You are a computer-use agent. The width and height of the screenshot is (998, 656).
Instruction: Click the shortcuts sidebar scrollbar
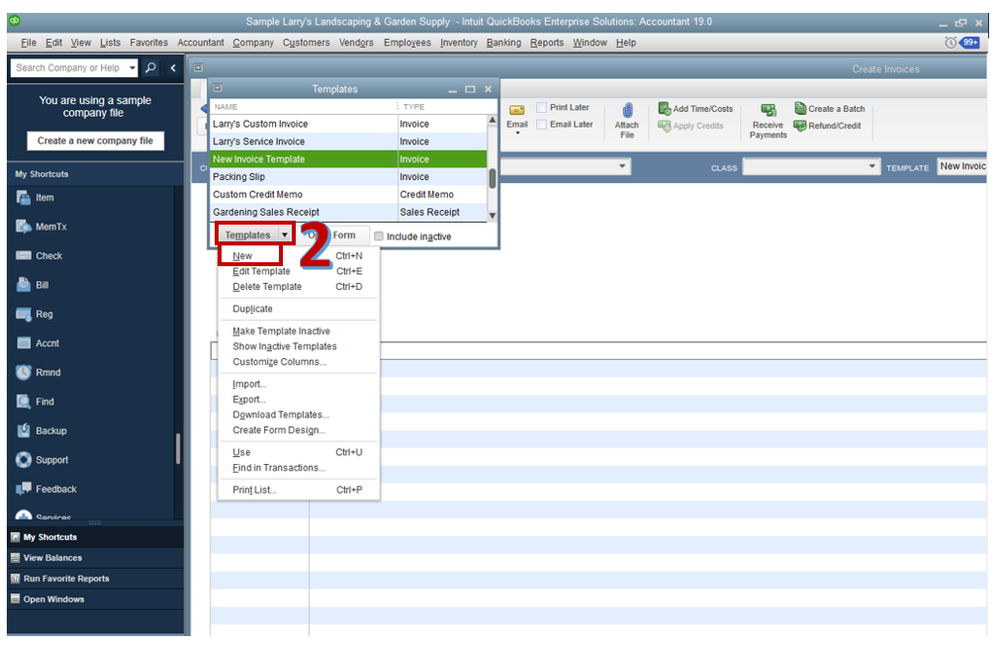(x=178, y=449)
